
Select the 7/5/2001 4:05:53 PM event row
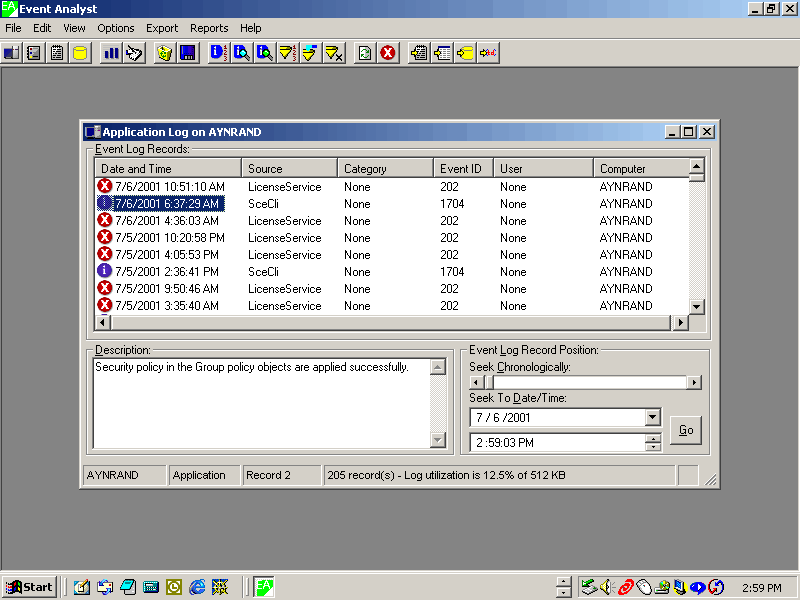[x=391, y=255]
